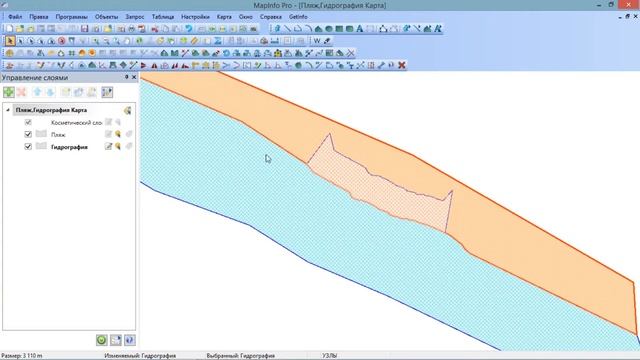Screen dimensions: 640x360
Task: Select the Arc drawing tool
Action: point(309,29)
